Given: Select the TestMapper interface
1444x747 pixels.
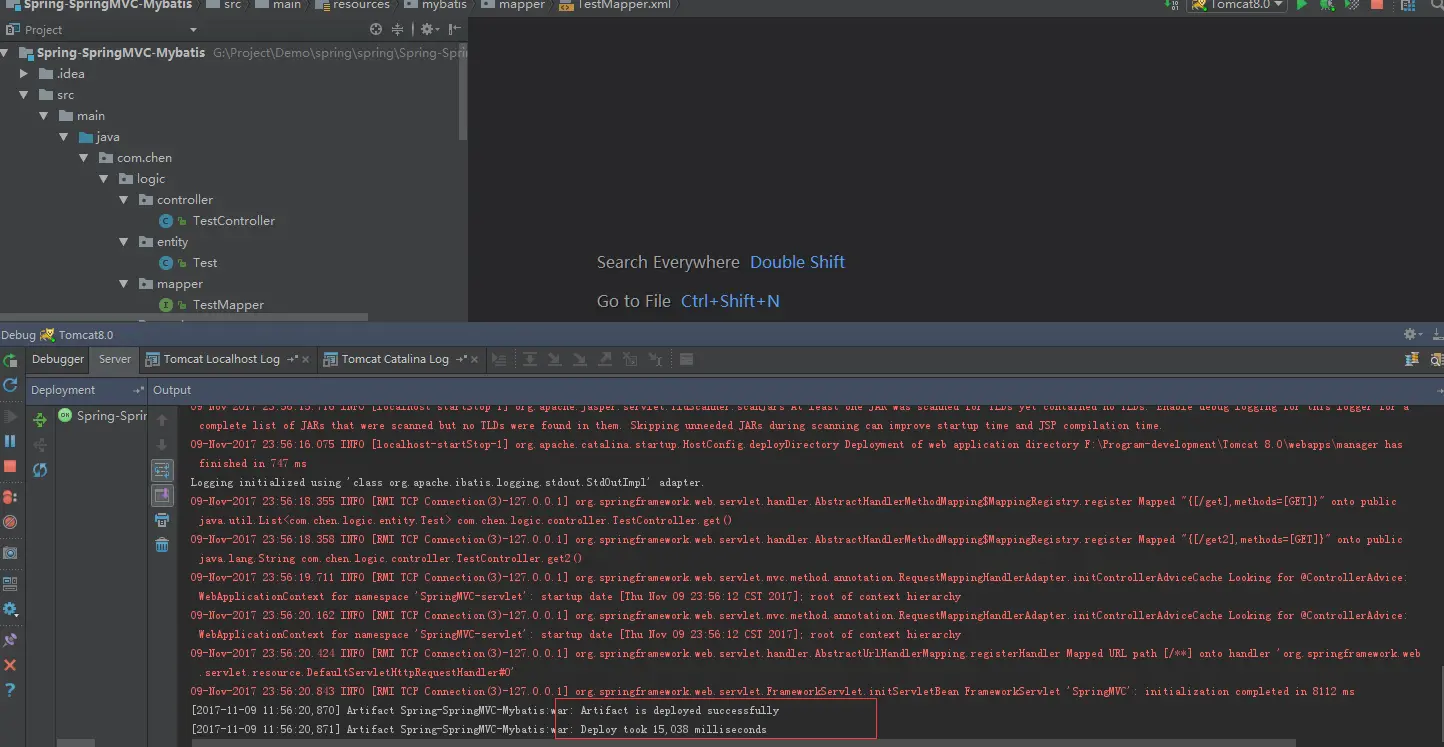Looking at the screenshot, I should [x=228, y=305].
